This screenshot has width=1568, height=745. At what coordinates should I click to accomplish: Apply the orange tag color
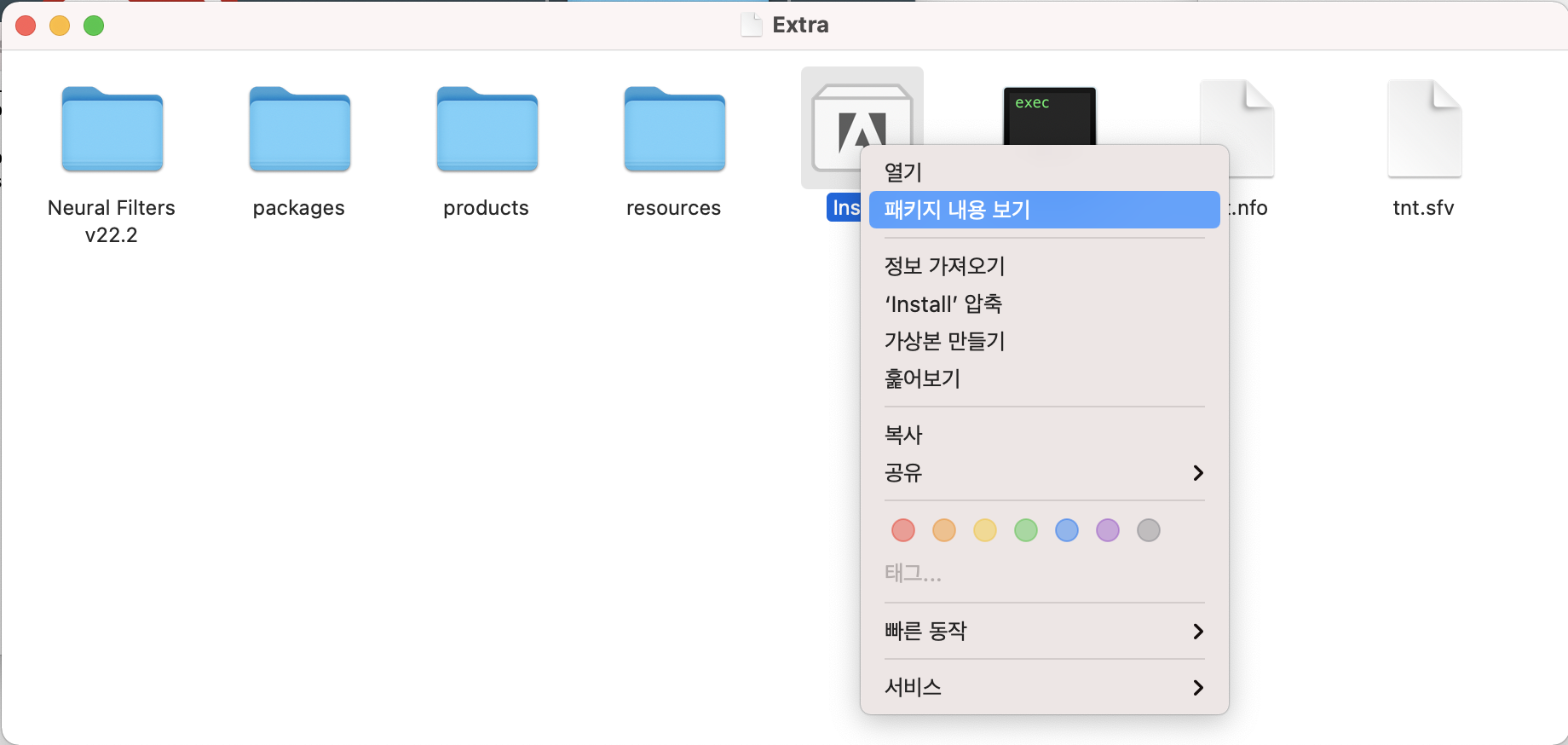(944, 530)
